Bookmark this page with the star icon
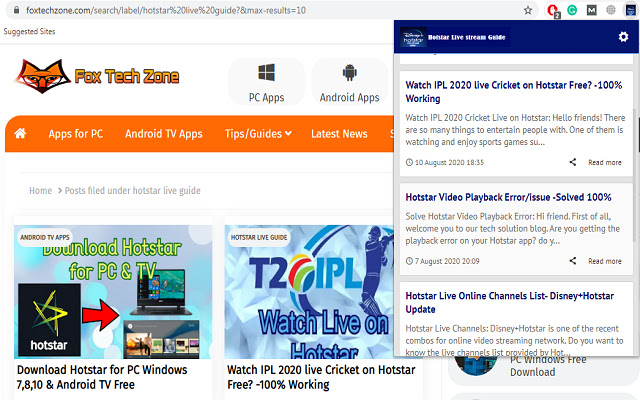Image resolution: width=640 pixels, height=400 pixels. pyautogui.click(x=528, y=10)
